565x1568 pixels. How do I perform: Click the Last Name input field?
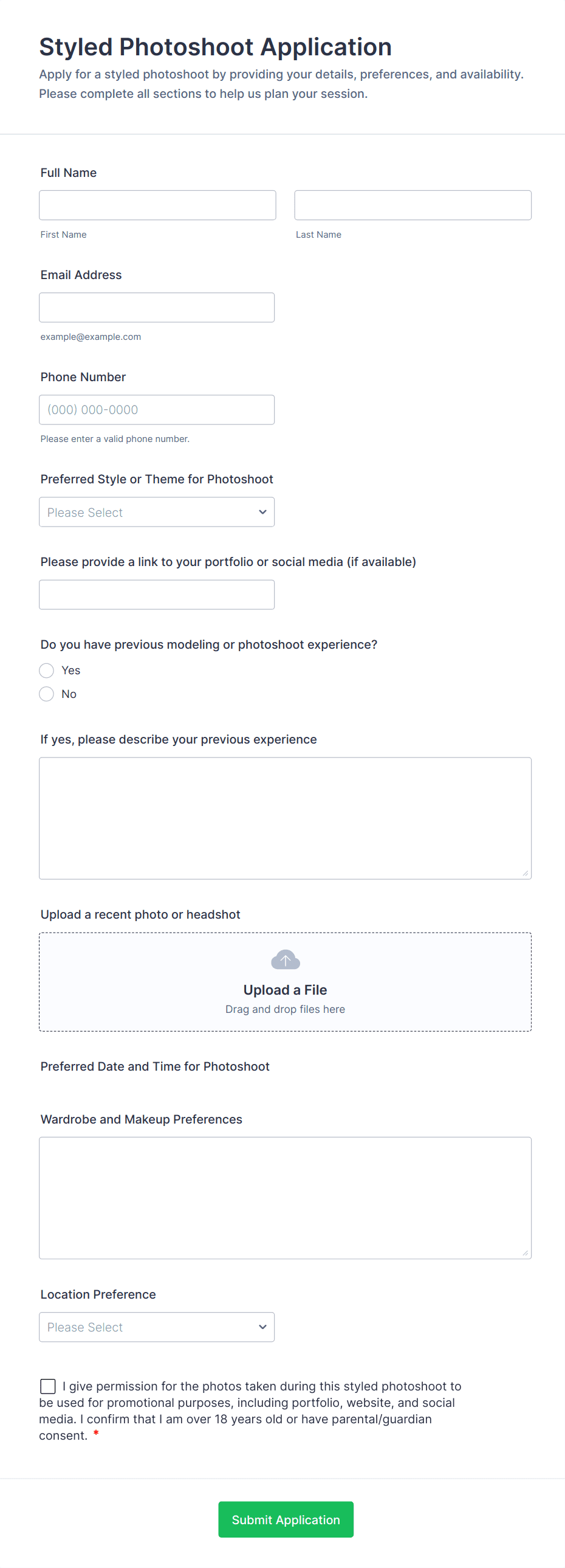(413, 204)
